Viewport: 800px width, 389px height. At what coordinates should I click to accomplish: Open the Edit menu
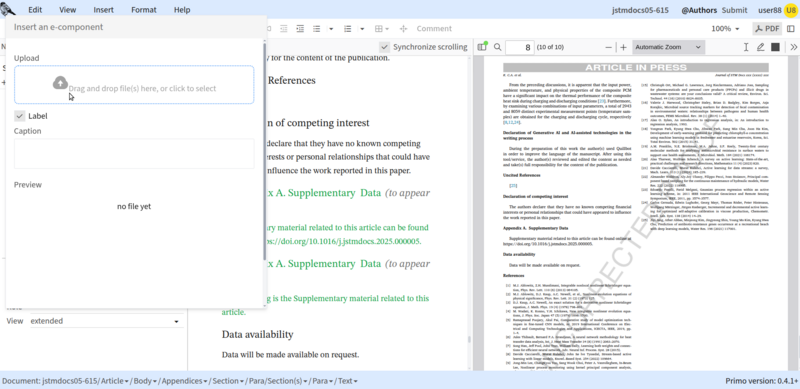[35, 10]
